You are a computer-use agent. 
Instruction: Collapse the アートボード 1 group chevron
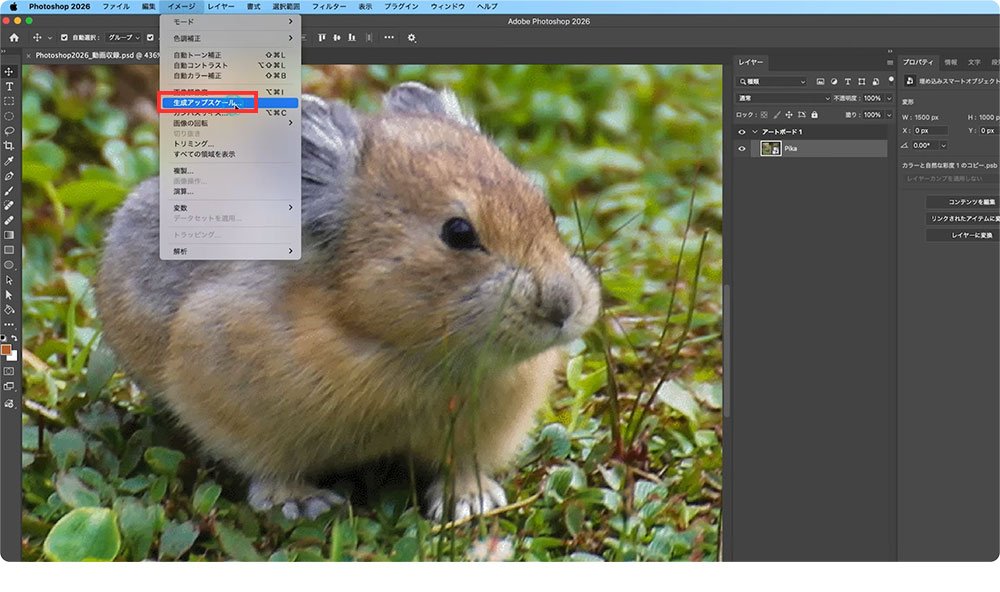pyautogui.click(x=755, y=132)
